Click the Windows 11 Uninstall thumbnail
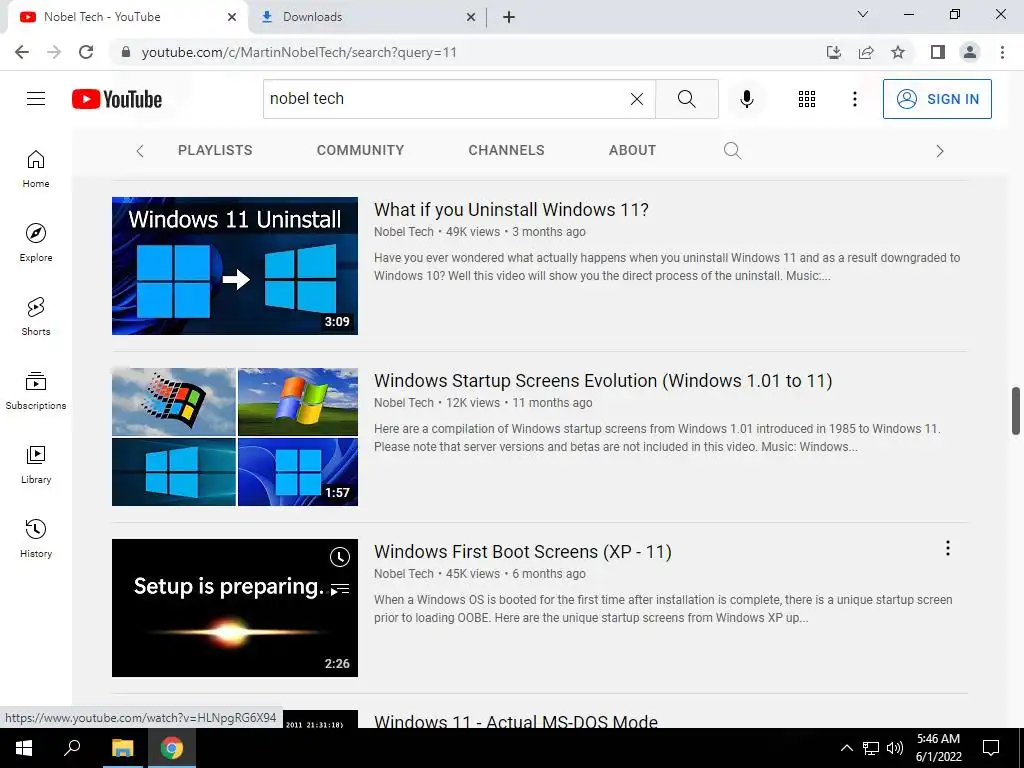Image resolution: width=1024 pixels, height=768 pixels. pos(234,266)
